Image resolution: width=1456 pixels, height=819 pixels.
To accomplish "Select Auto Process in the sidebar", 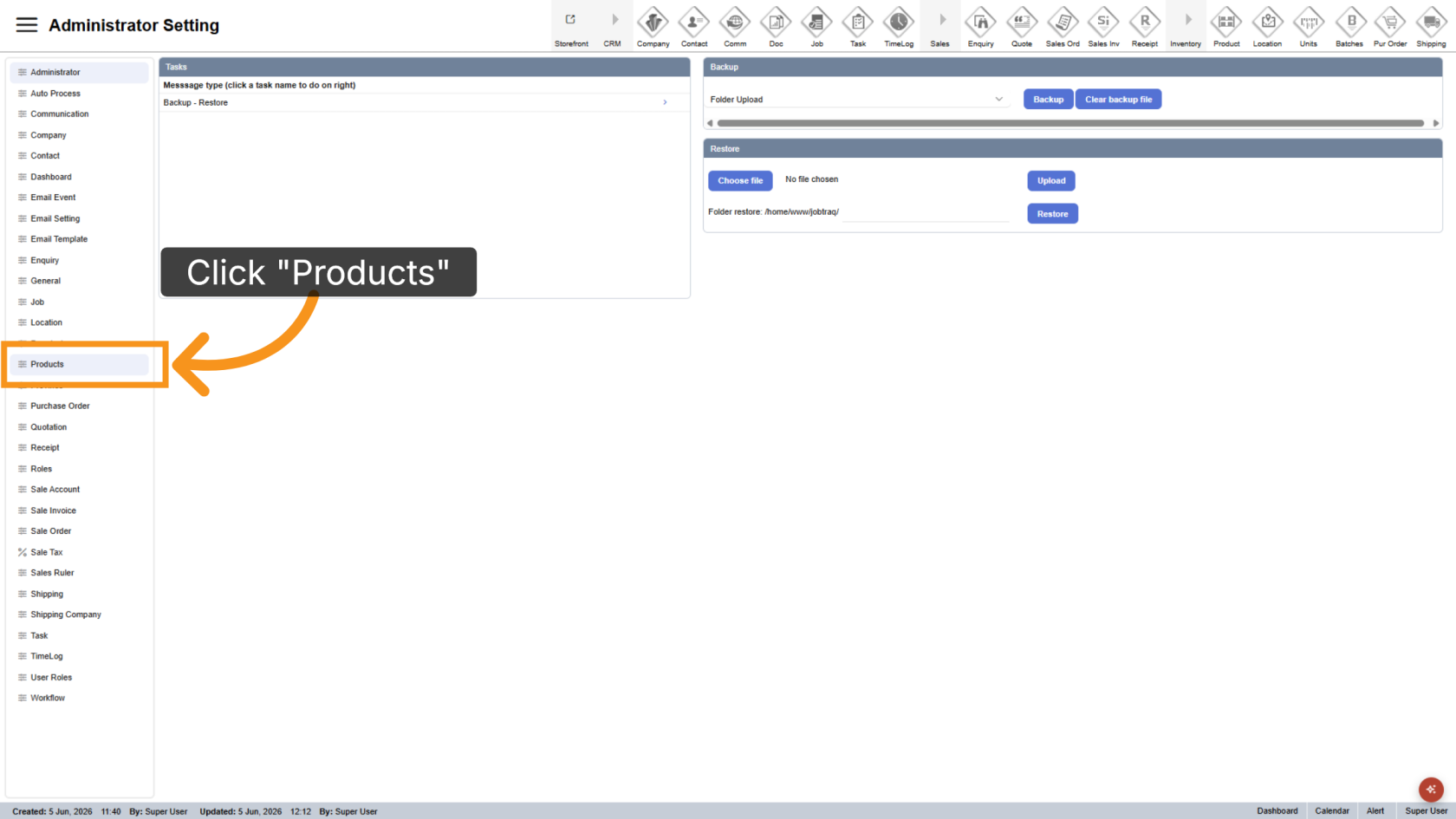I will pyautogui.click(x=79, y=94).
